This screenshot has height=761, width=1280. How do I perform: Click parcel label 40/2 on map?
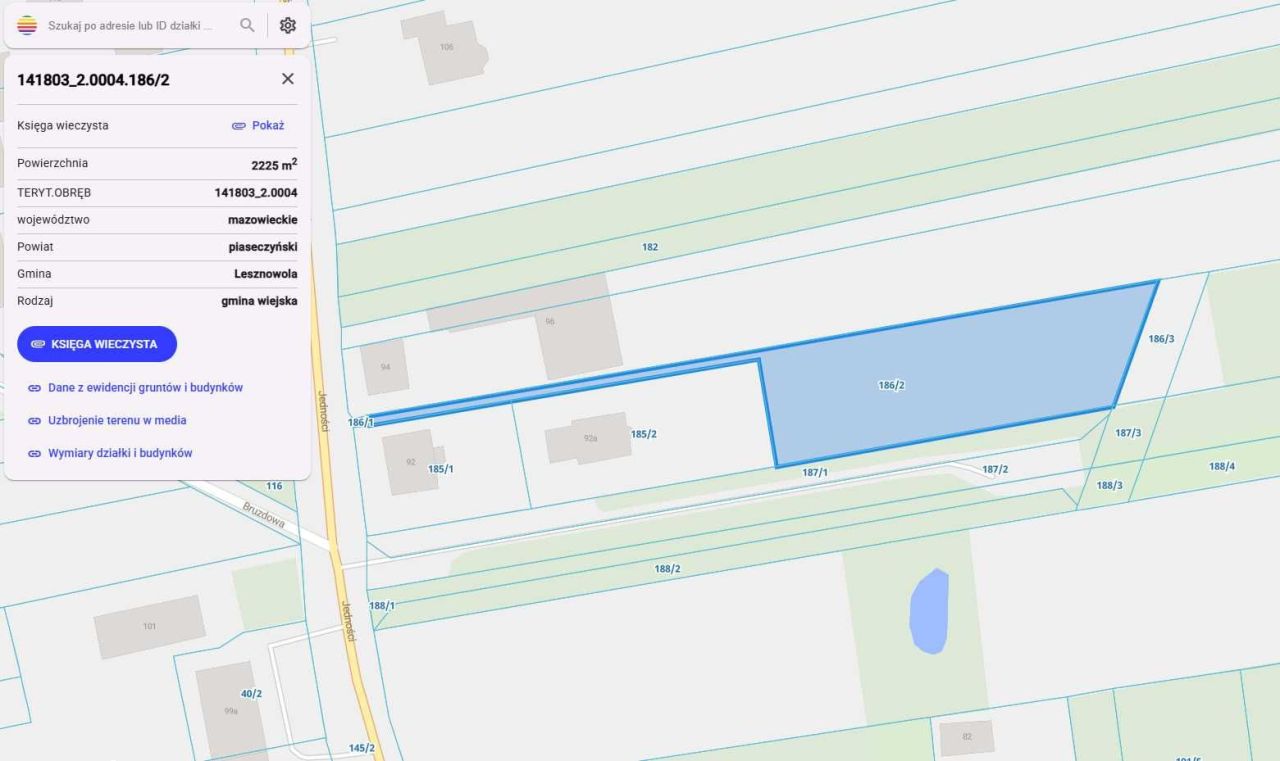pos(251,693)
